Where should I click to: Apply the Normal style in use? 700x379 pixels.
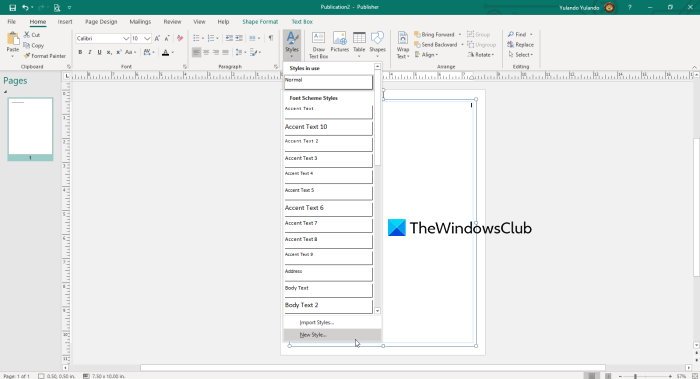328,82
